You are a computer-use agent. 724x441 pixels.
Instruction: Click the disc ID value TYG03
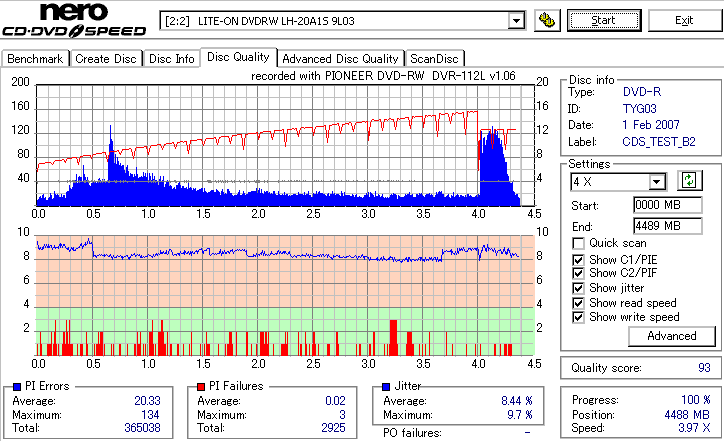pos(640,109)
